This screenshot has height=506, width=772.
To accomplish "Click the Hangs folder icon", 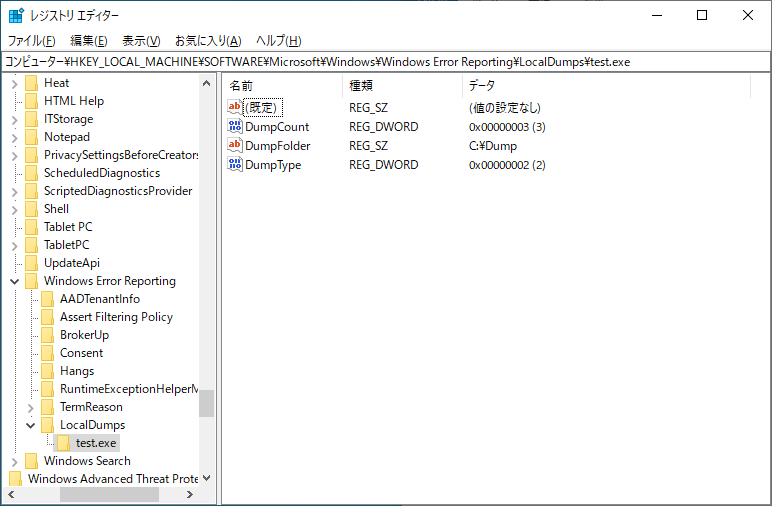I will [x=48, y=371].
